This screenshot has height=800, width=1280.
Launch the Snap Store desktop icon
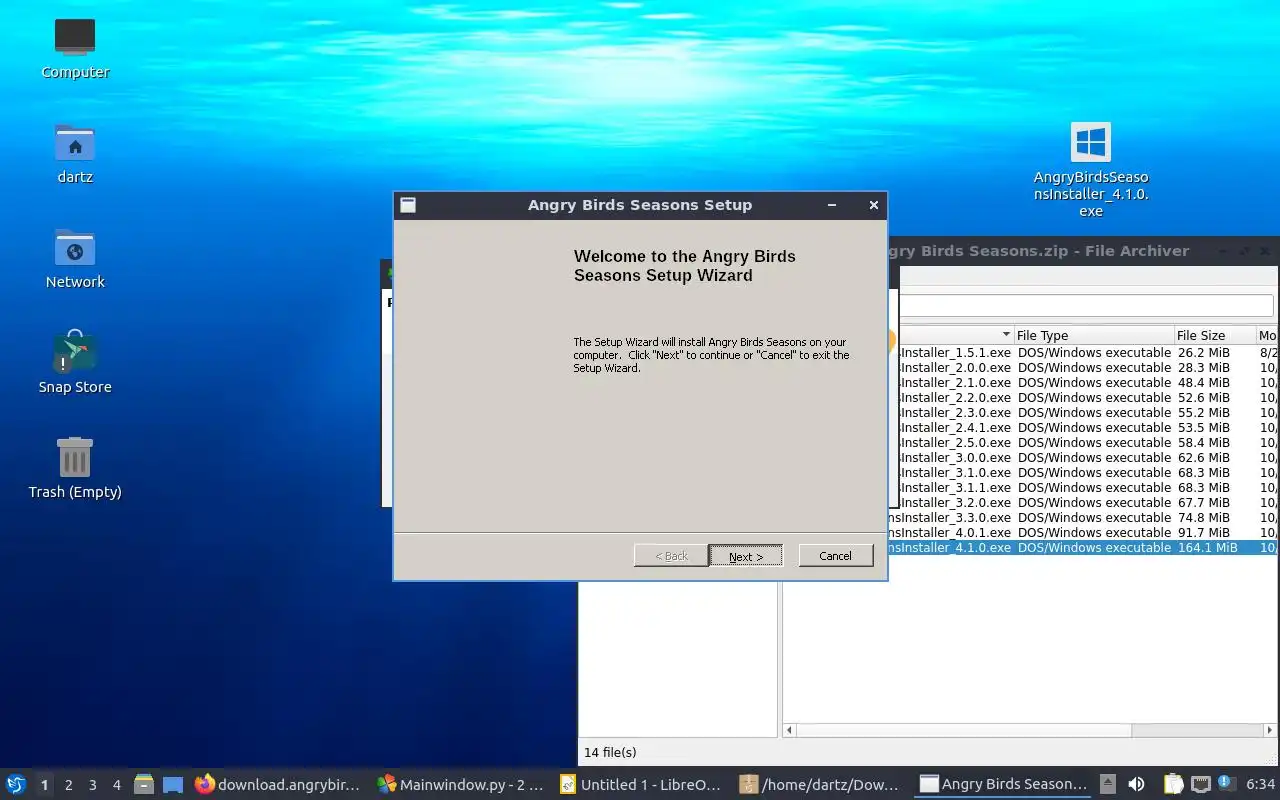(75, 362)
